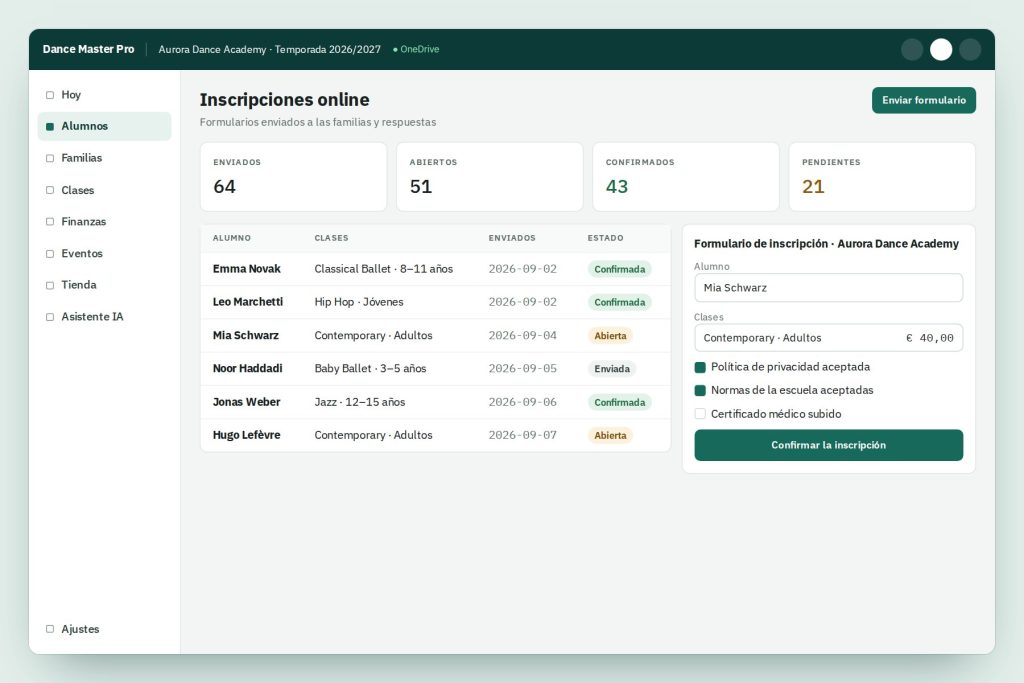Click the Clases field Contemporary · Adultos
1024x683 pixels.
click(828, 338)
